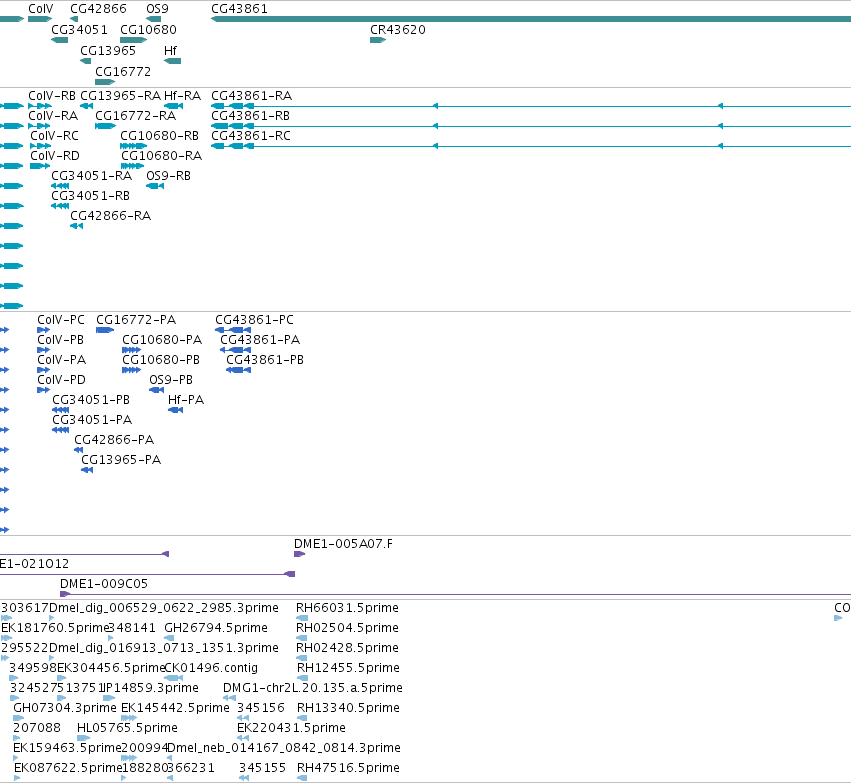The height and width of the screenshot is (783, 851).
Task: Select the Hf gene feature
Action: 173,61
